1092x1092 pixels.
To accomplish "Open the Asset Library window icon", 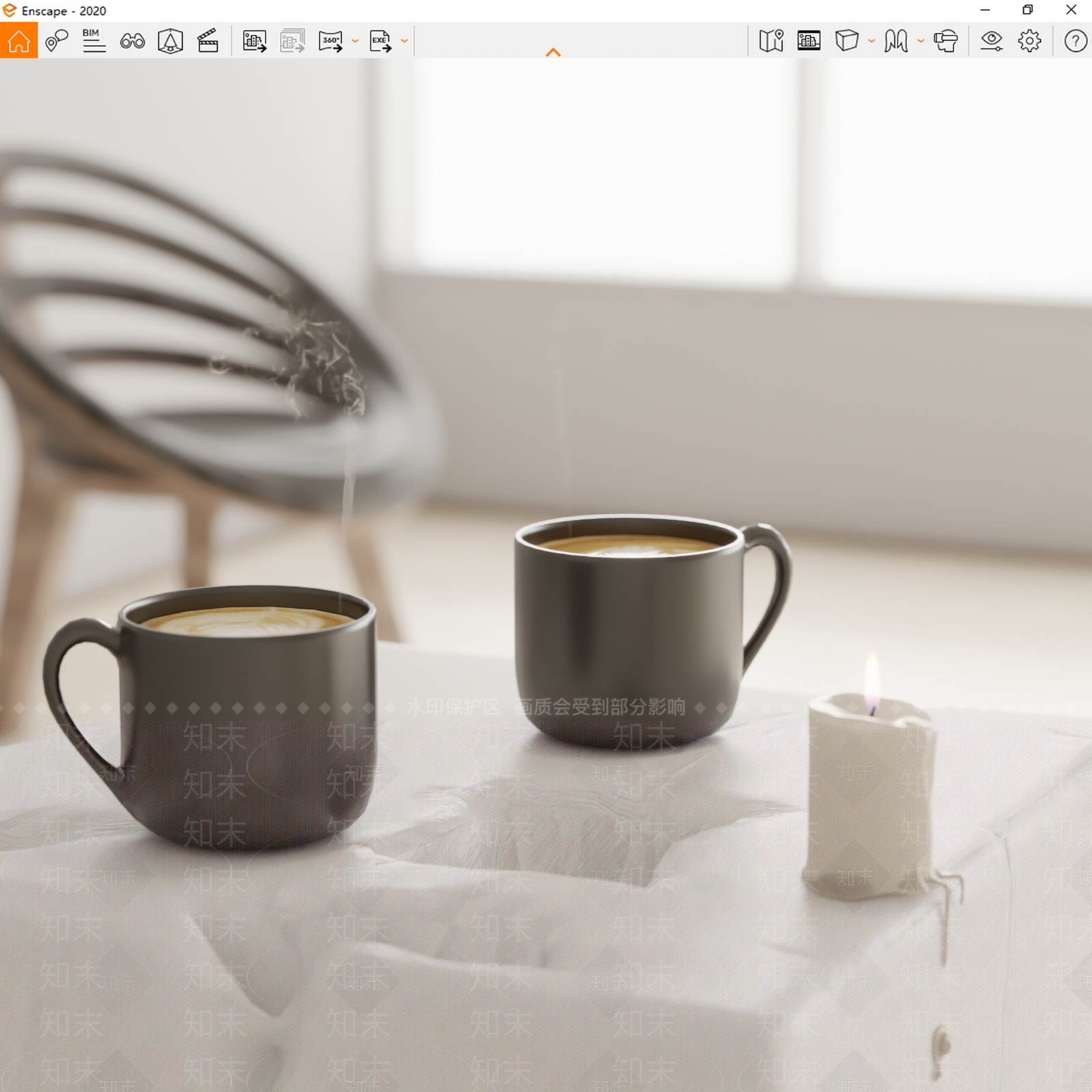I will pos(809,41).
